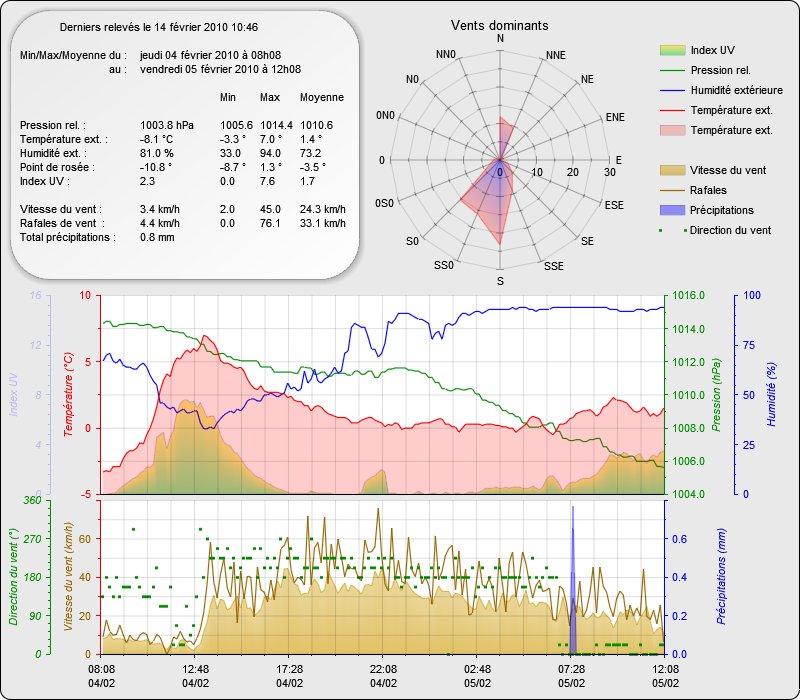Click the Moyenne column header in table
This screenshot has height=700, width=800.
pos(322,97)
